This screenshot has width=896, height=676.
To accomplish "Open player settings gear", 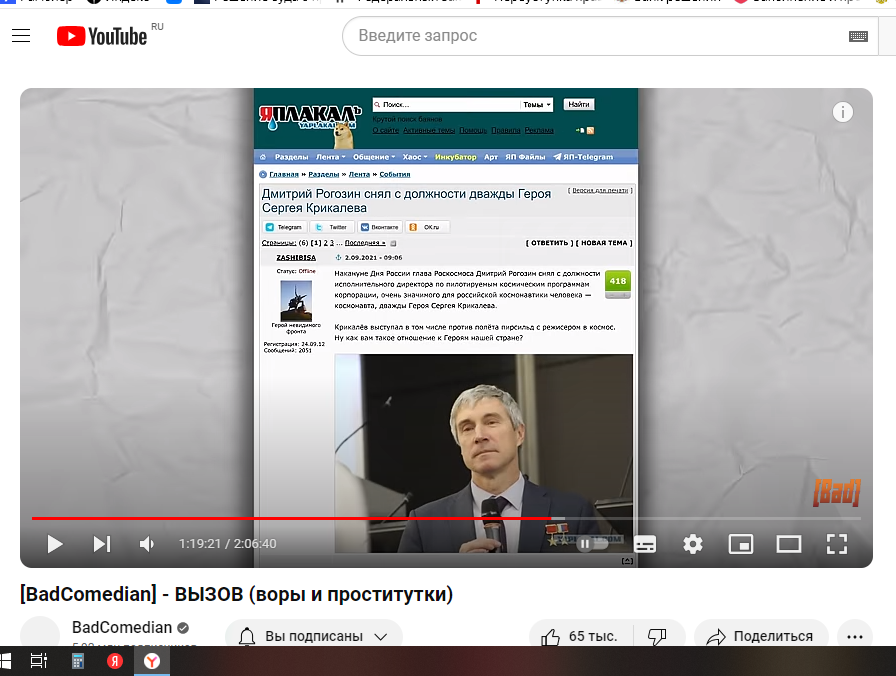I will pyautogui.click(x=693, y=544).
